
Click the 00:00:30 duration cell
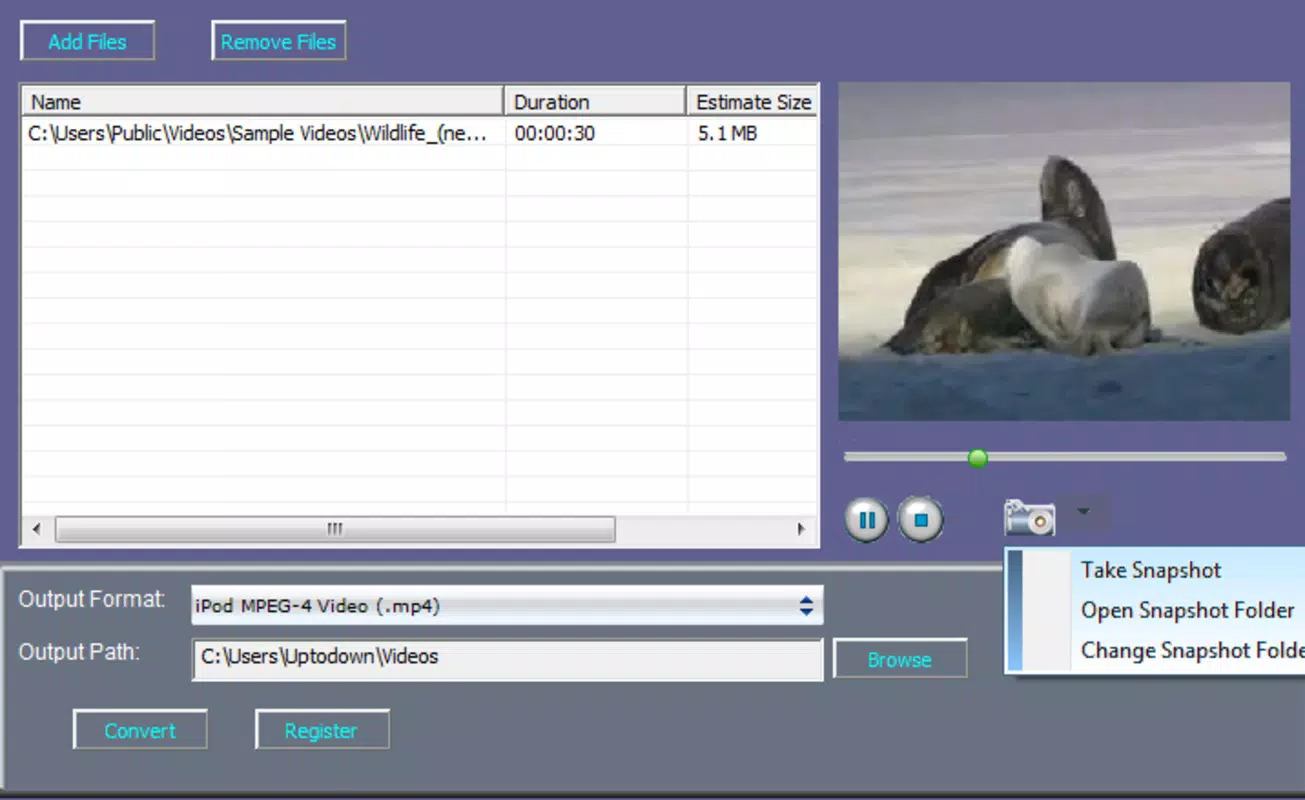[555, 132]
